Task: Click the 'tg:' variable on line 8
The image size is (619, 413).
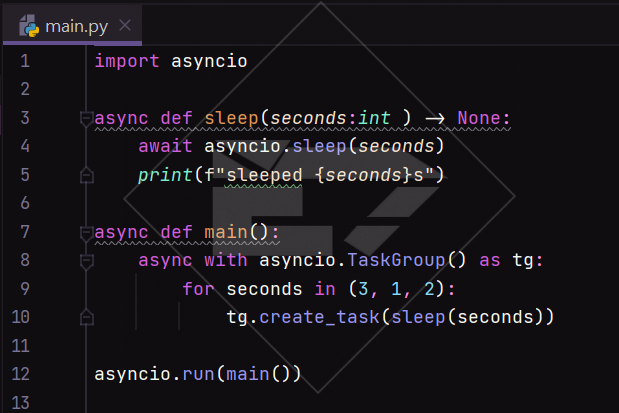Action: [528, 260]
